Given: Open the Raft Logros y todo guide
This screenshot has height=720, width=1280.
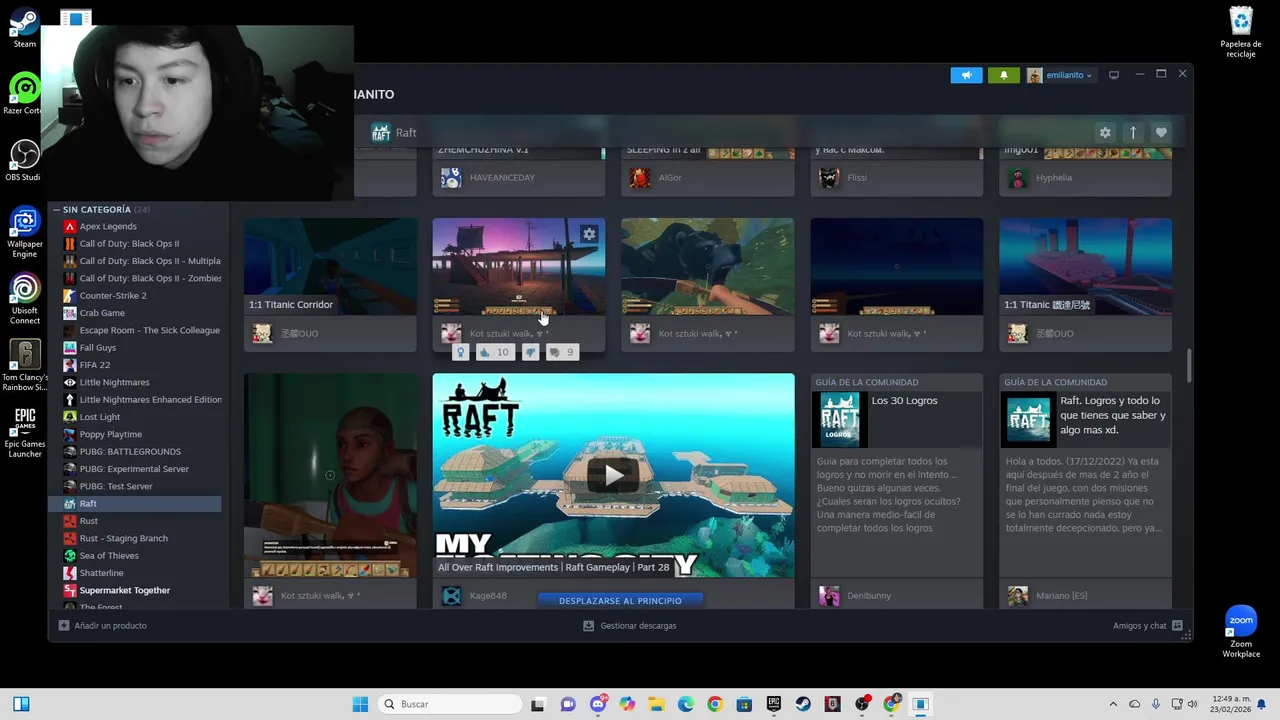Looking at the screenshot, I should pos(1085,476).
